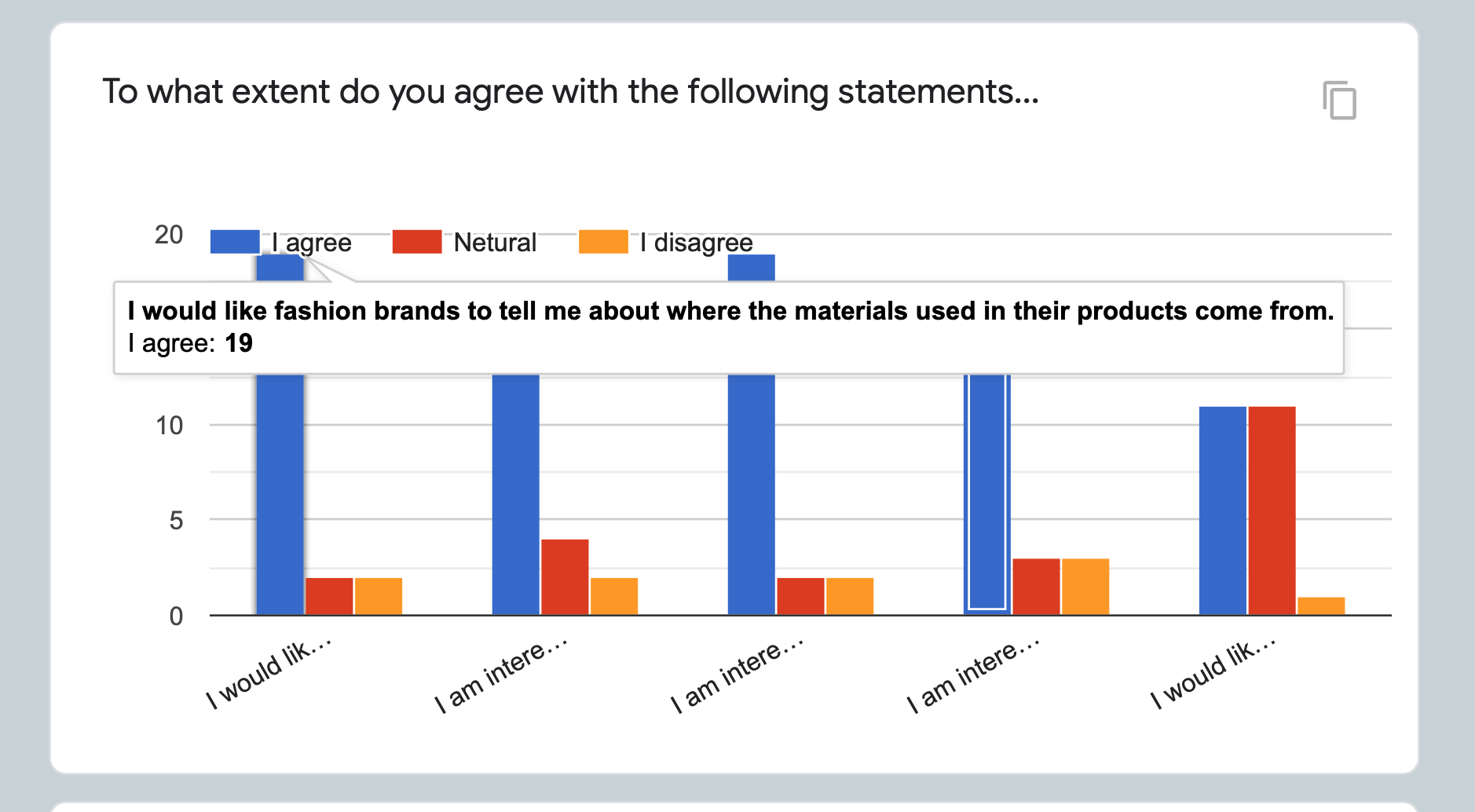
Task: Select the "I agree" legend text
Action: pyautogui.click(x=312, y=243)
